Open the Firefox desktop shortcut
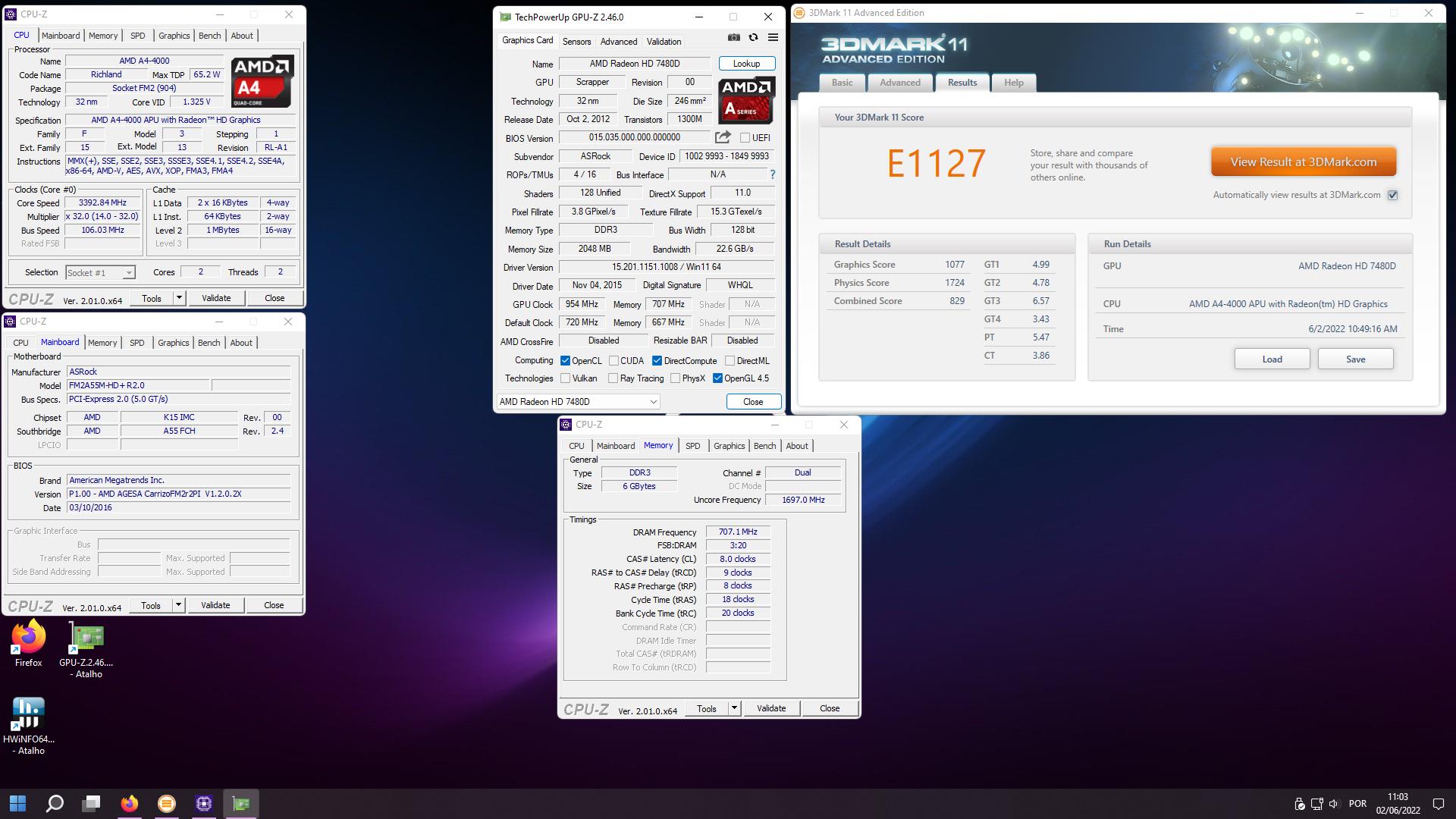The height and width of the screenshot is (819, 1456). pos(28,644)
